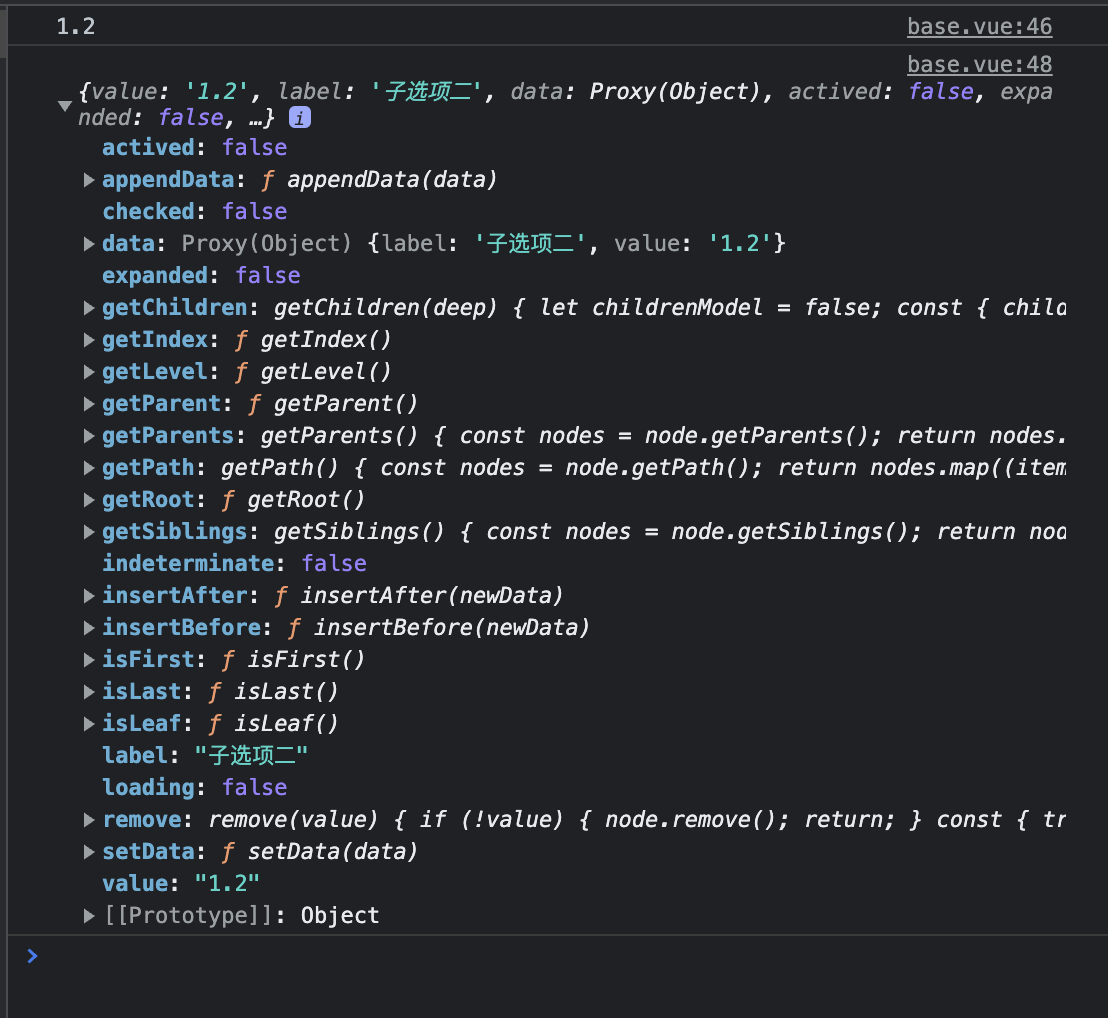Expand the getPath property
The height and width of the screenshot is (1018, 1108).
[x=87, y=467]
